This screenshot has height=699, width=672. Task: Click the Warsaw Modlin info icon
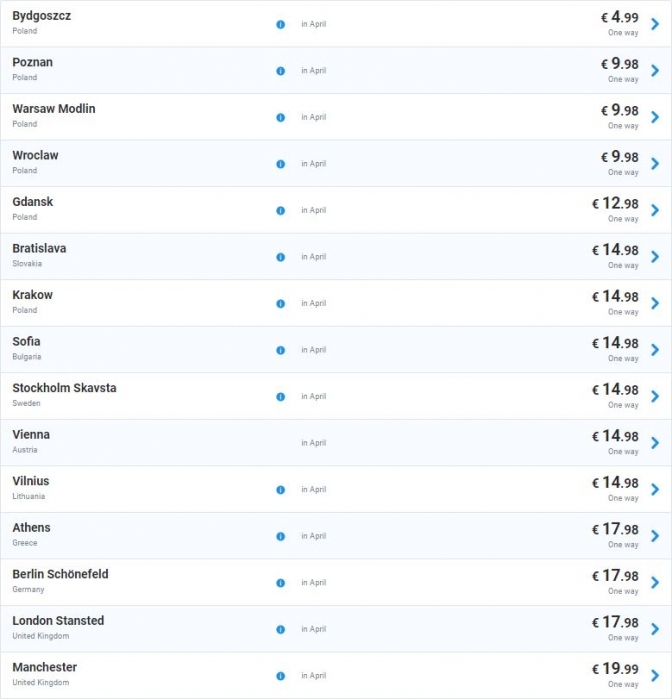pyautogui.click(x=280, y=118)
